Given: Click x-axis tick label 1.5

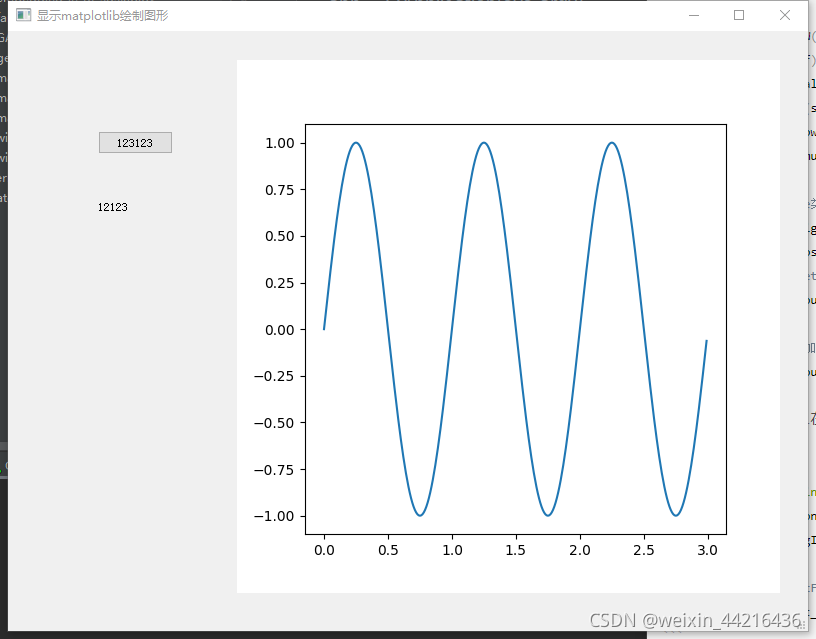Looking at the screenshot, I should pos(516,551).
